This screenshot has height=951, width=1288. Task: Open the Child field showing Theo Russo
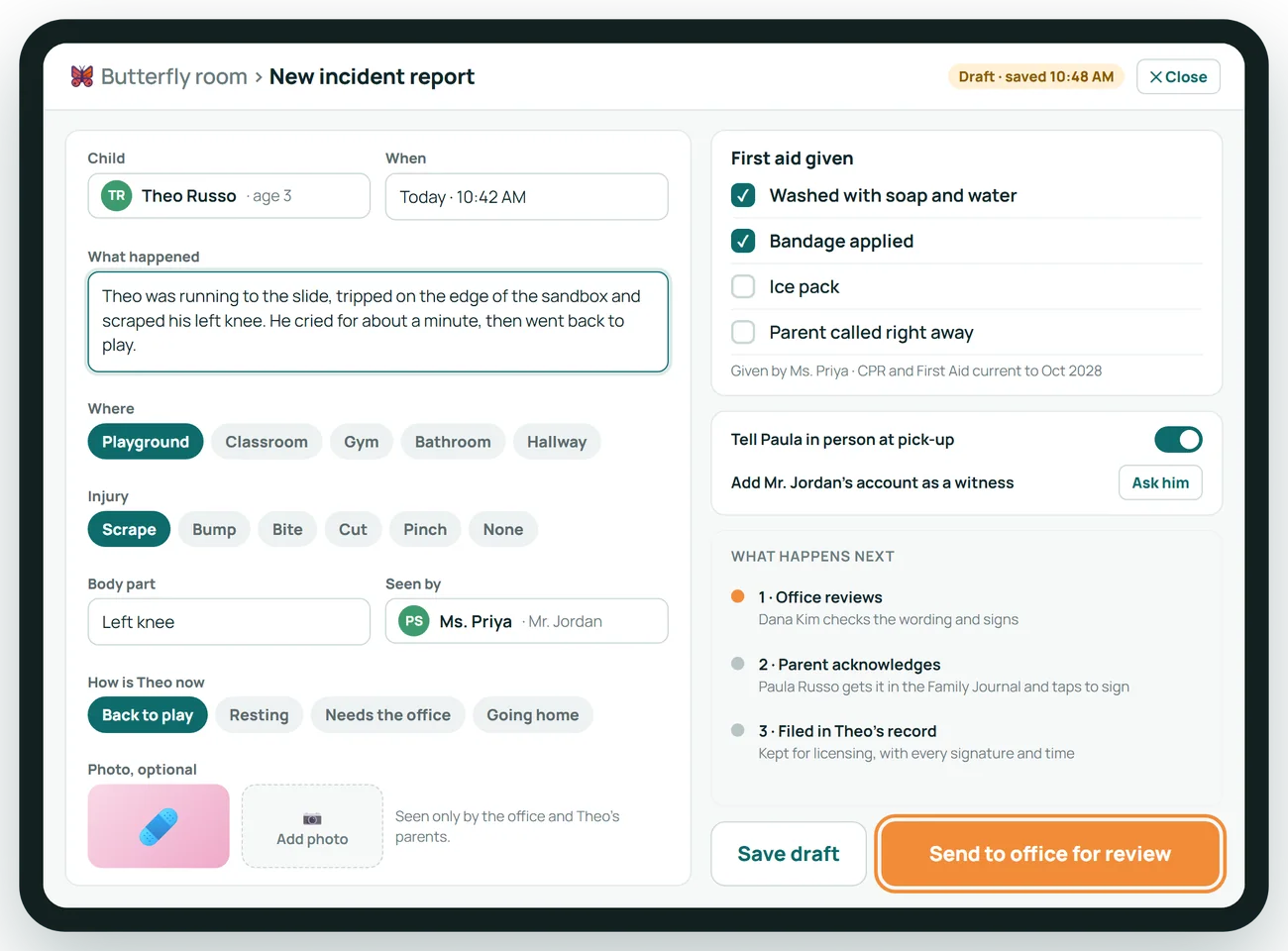click(x=229, y=196)
